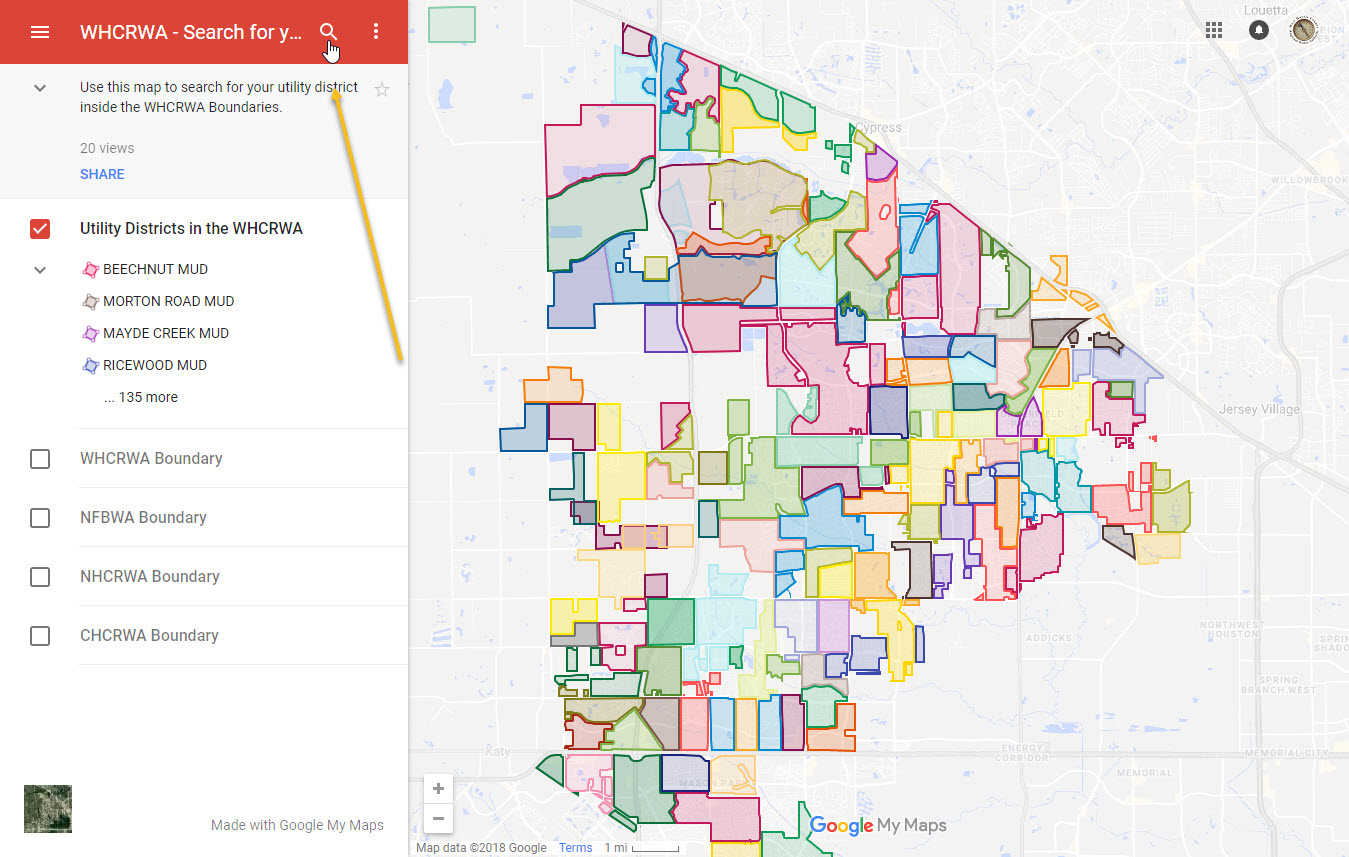Viewport: 1349px width, 857px height.
Task: Click the MORTON ROAD MUD polygon icon
Action: [90, 301]
